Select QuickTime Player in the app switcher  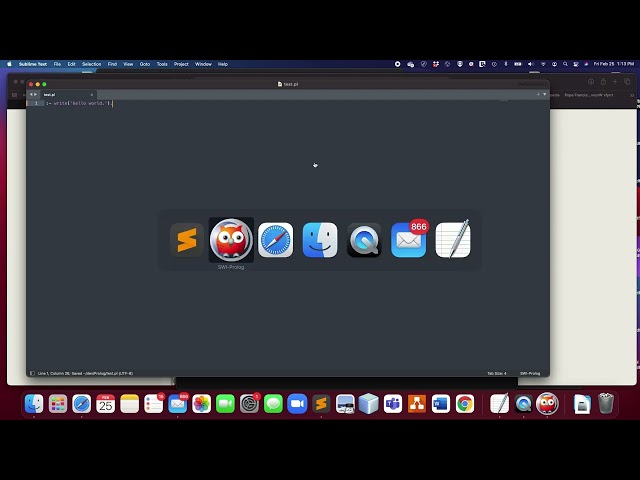click(364, 240)
